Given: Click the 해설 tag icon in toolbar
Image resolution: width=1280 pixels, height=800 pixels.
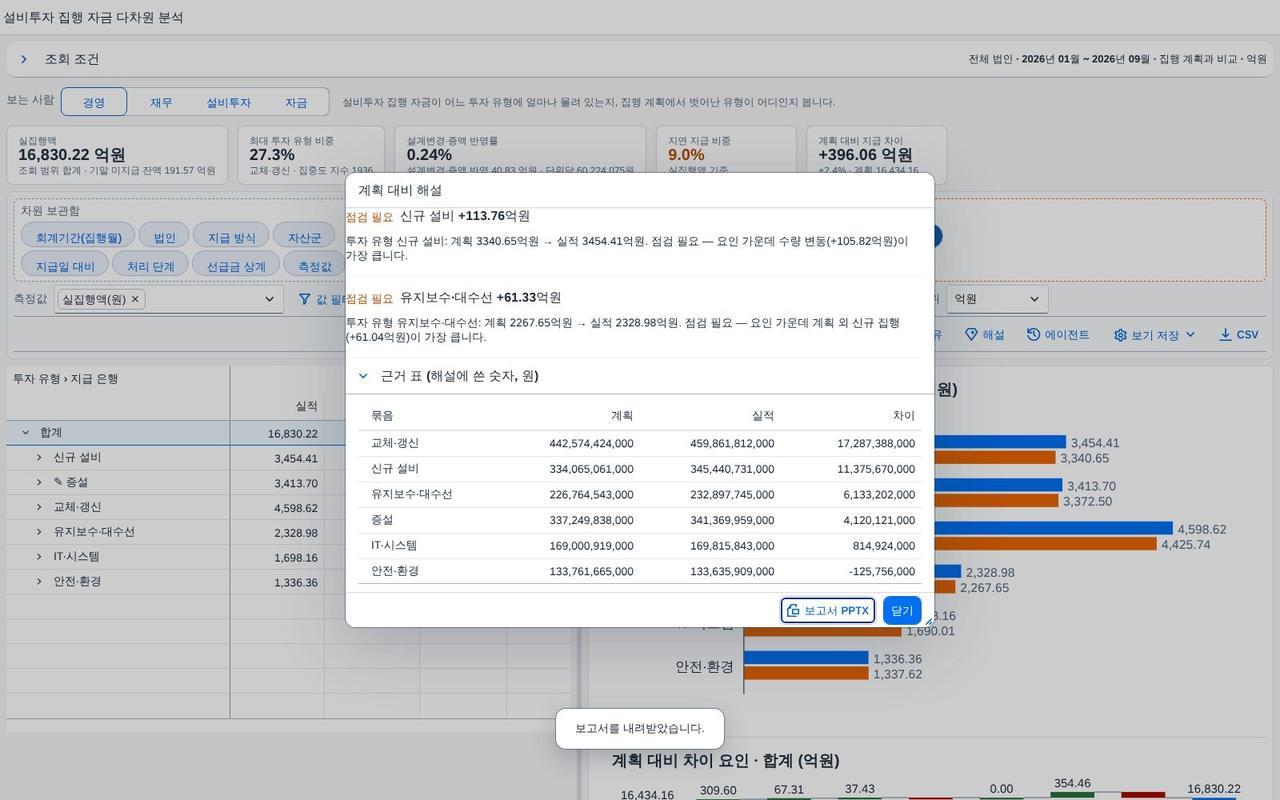Looking at the screenshot, I should (970, 335).
